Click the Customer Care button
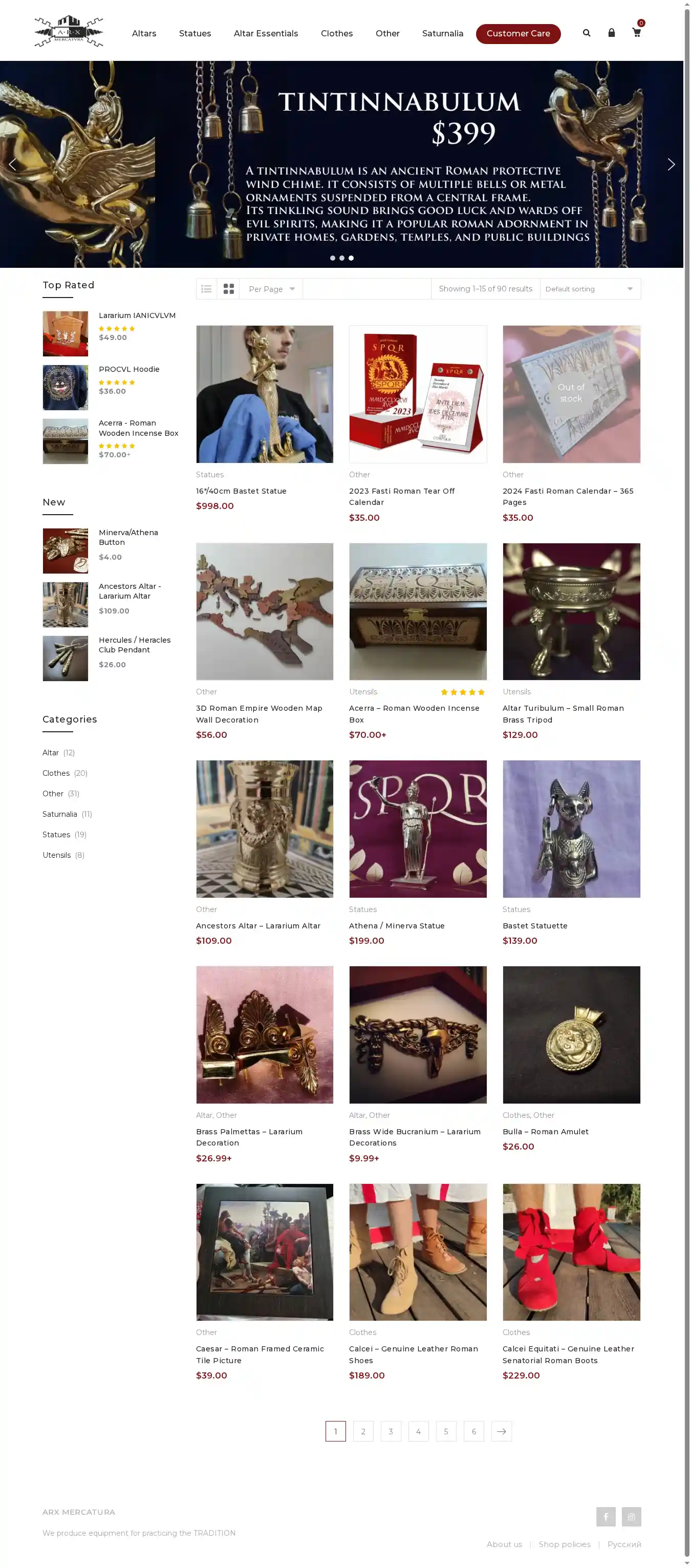The width and height of the screenshot is (691, 1568). [x=518, y=33]
